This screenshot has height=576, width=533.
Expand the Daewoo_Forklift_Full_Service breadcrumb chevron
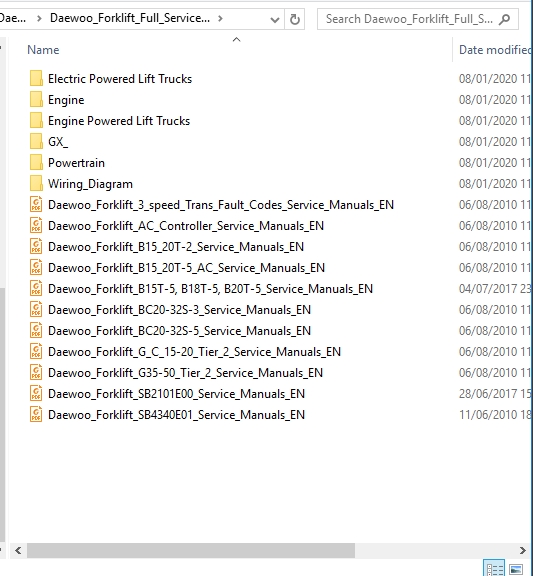click(x=220, y=18)
